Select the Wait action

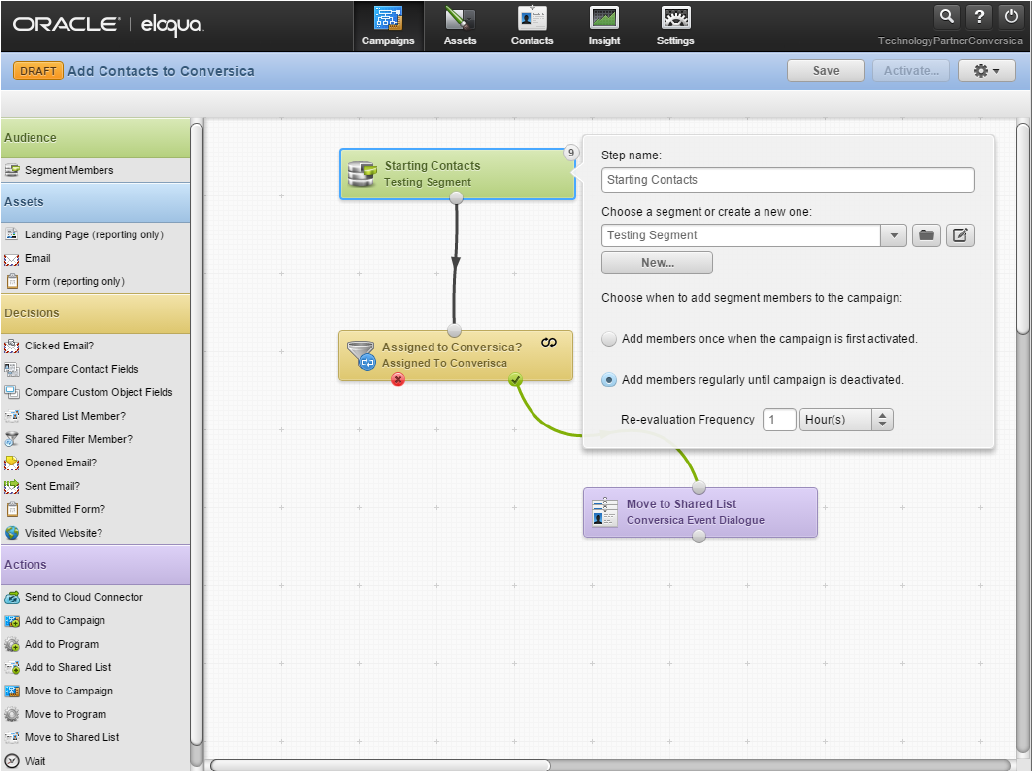95,760
